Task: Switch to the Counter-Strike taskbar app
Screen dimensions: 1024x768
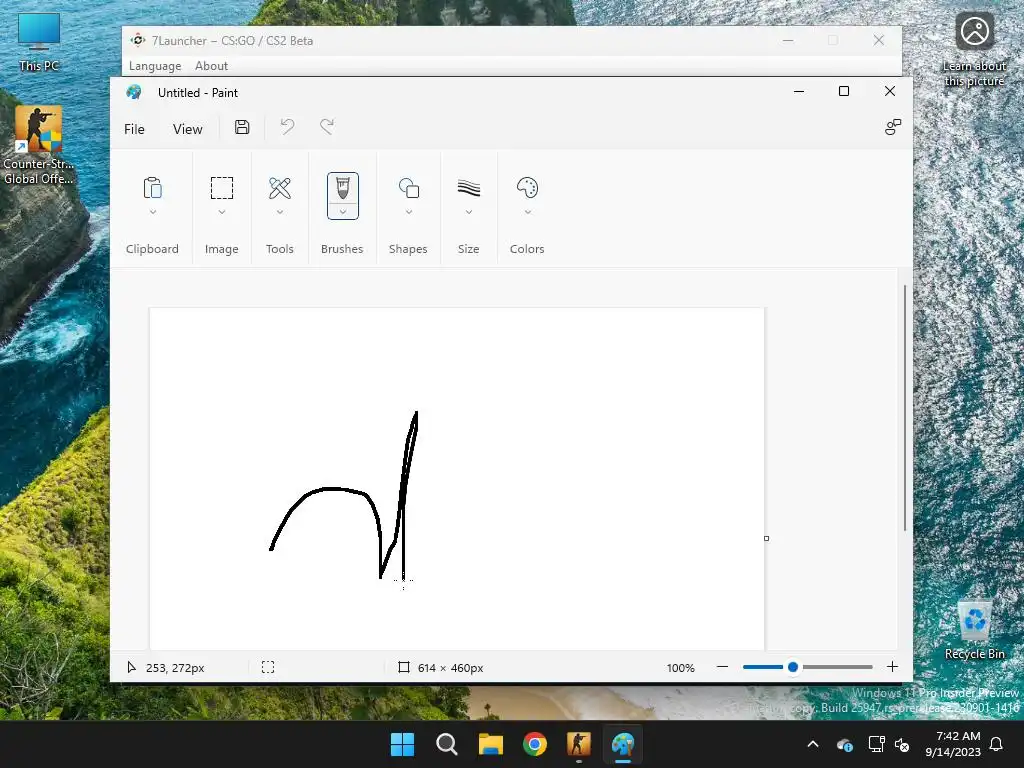Action: point(579,744)
